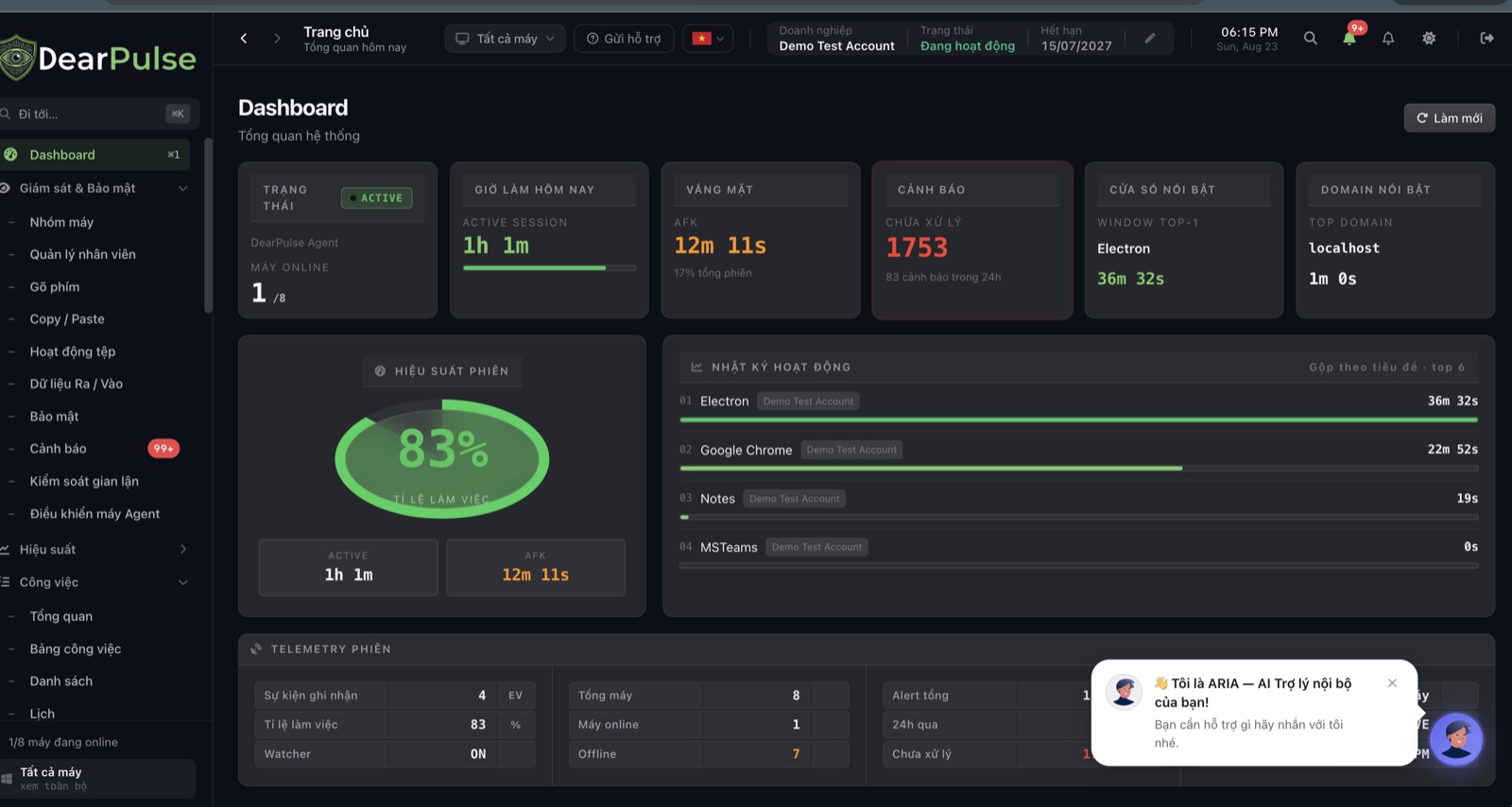This screenshot has height=807, width=1512.
Task: Click the Vắng mặt 12m 11s card value
Action: point(720,246)
